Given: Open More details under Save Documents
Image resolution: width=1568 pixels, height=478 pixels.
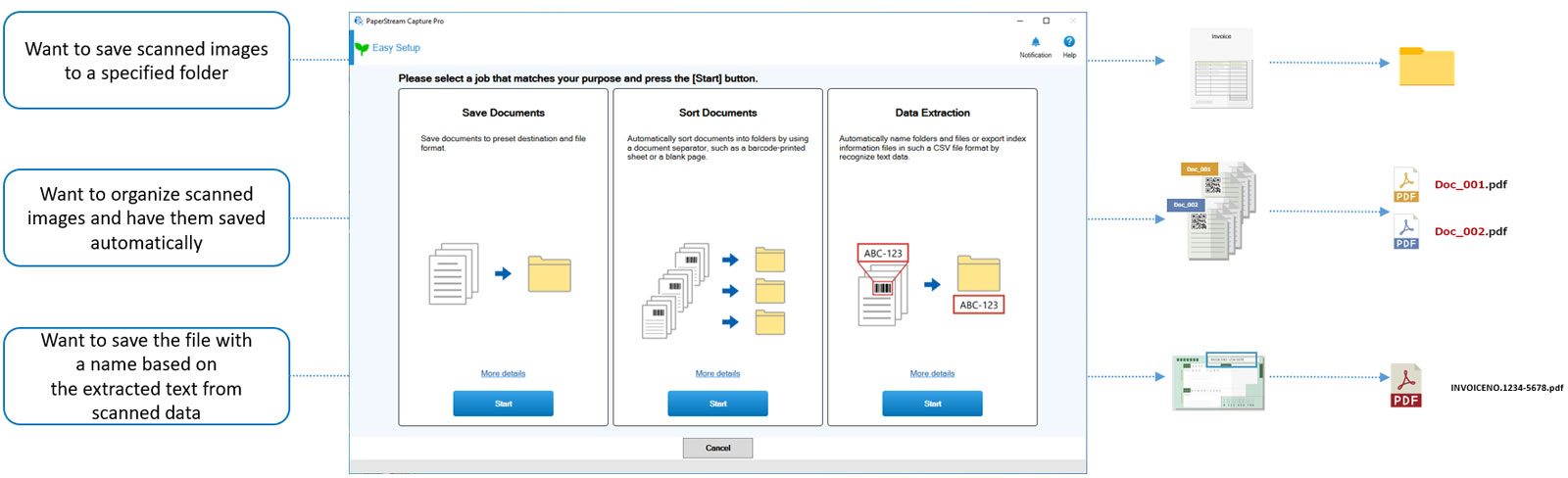Looking at the screenshot, I should click(x=503, y=373).
